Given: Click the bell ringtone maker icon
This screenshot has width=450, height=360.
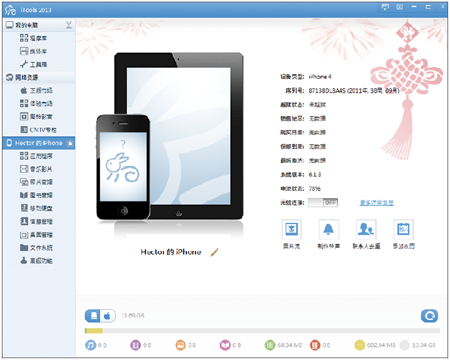Looking at the screenshot, I should point(329,229).
